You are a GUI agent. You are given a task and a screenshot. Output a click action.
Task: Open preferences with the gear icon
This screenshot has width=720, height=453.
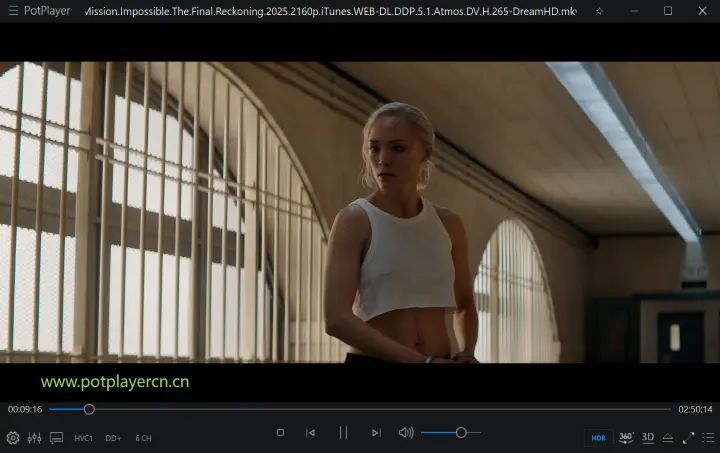13,438
